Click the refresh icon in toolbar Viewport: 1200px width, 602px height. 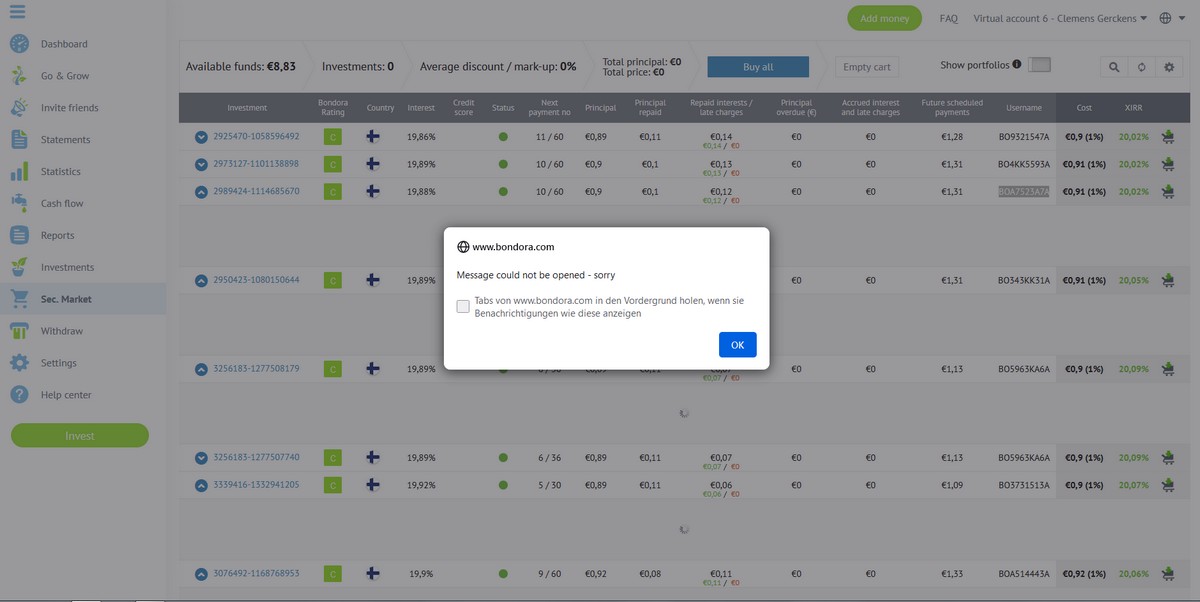pos(1141,67)
